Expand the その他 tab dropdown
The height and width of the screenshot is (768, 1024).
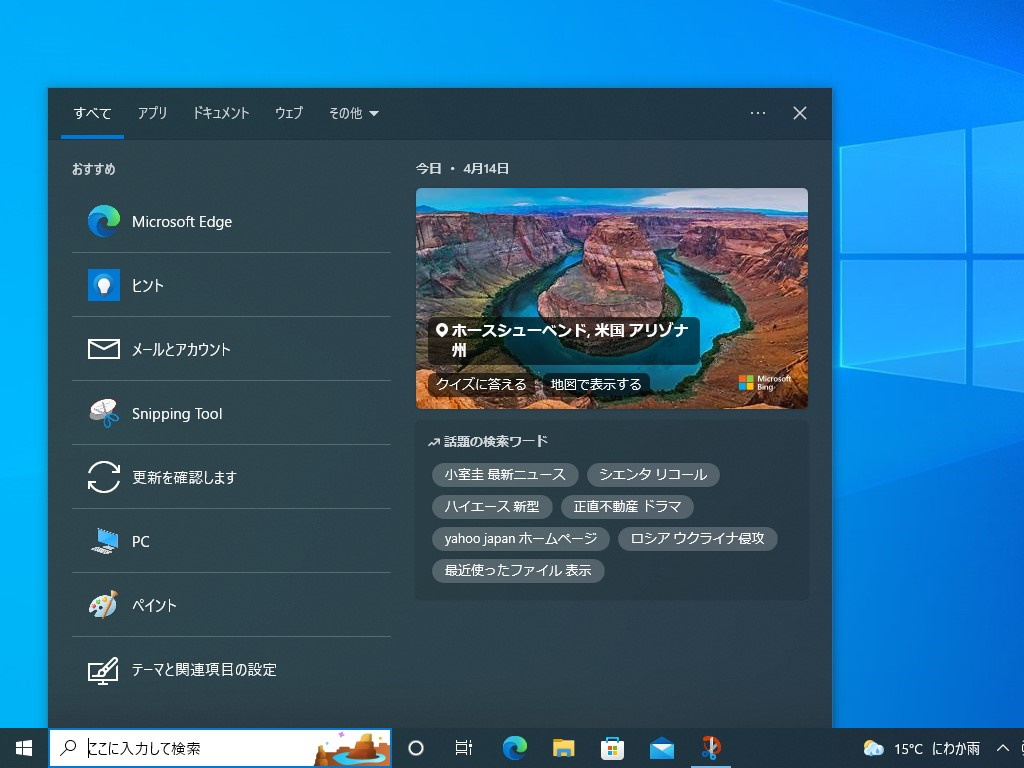pyautogui.click(x=353, y=113)
